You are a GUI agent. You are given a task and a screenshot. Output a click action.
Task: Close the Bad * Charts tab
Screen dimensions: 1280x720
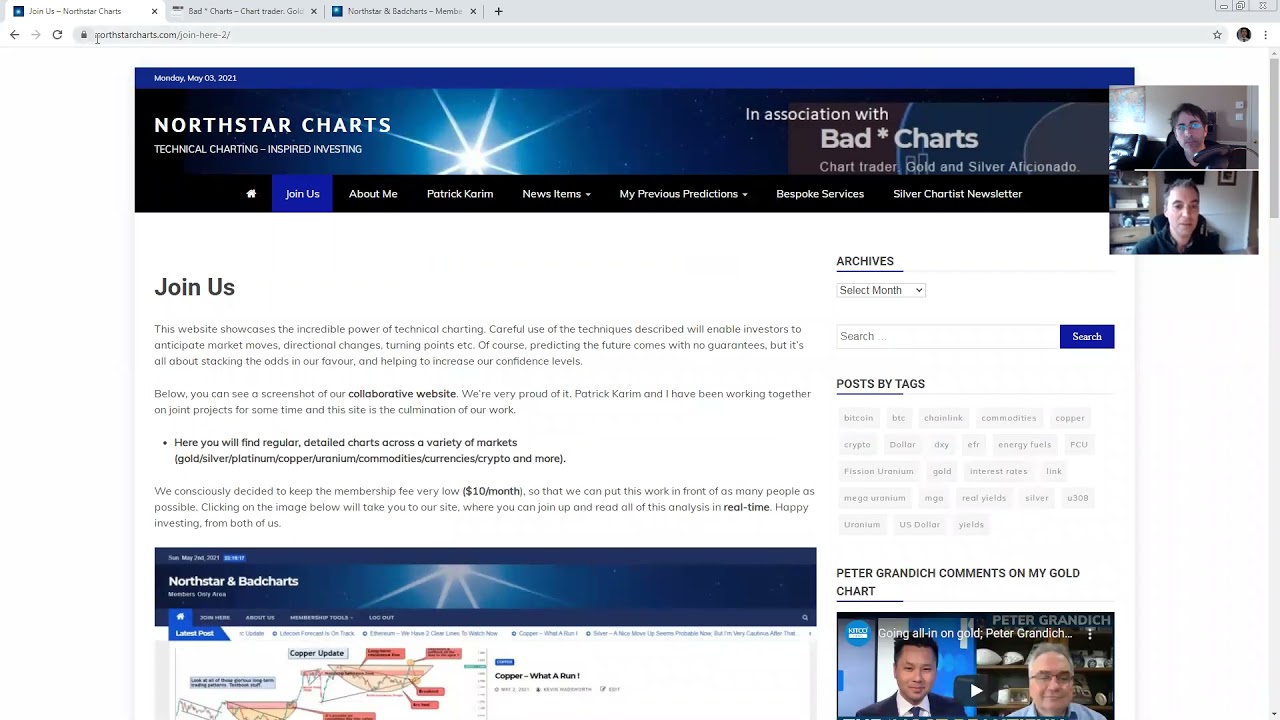pyautogui.click(x=314, y=11)
